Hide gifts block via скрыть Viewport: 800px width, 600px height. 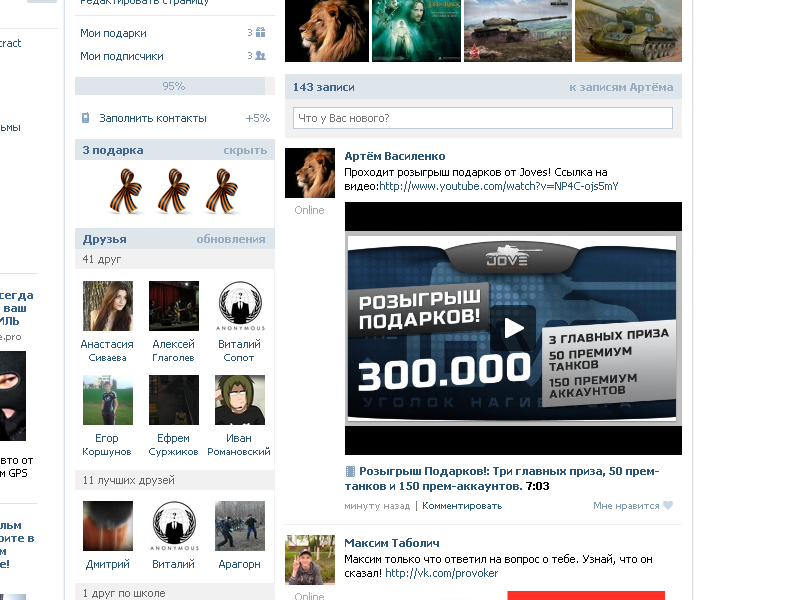click(245, 150)
